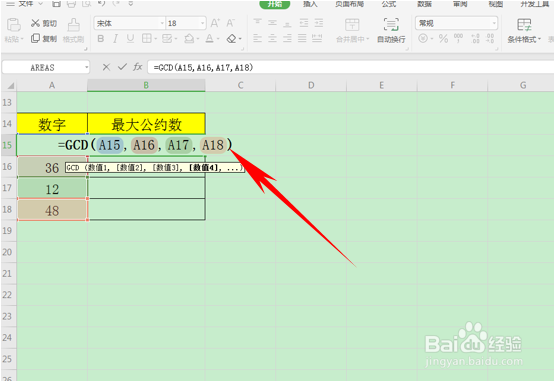Switch to the Start (开始) tab
This screenshot has width=554, height=381.
pyautogui.click(x=275, y=4)
